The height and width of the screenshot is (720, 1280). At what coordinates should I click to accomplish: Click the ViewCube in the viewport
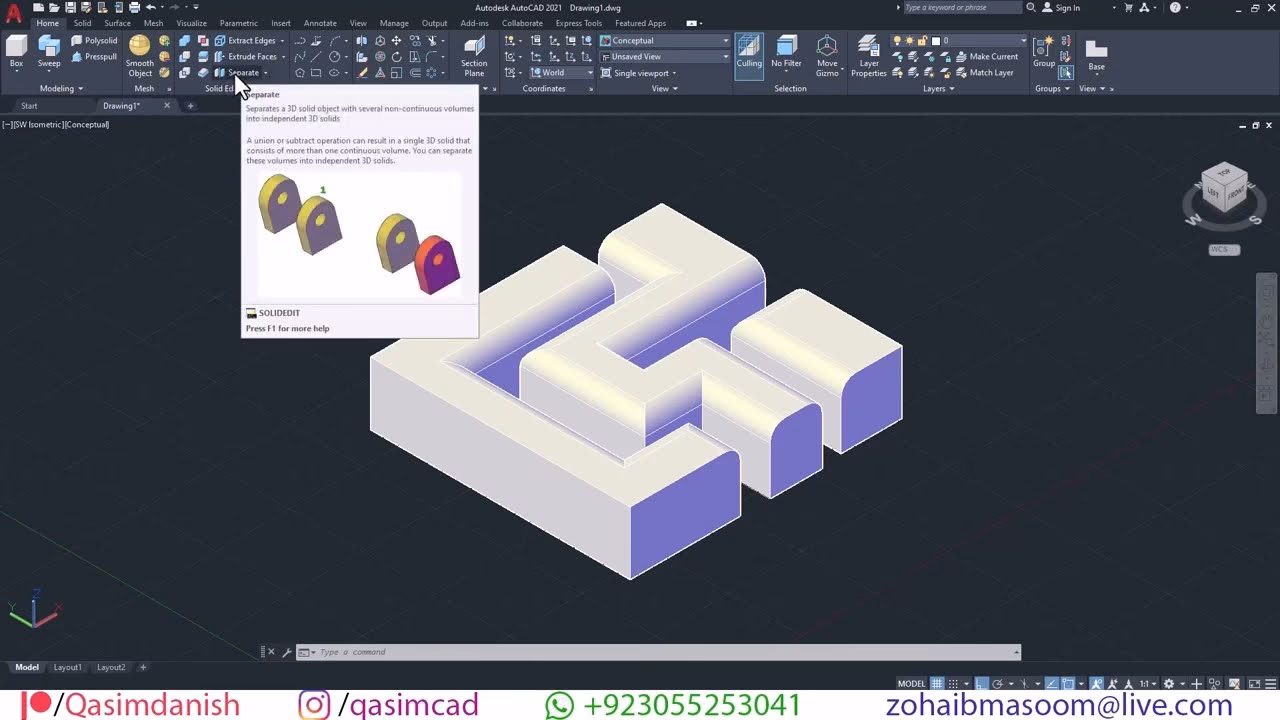[1223, 188]
